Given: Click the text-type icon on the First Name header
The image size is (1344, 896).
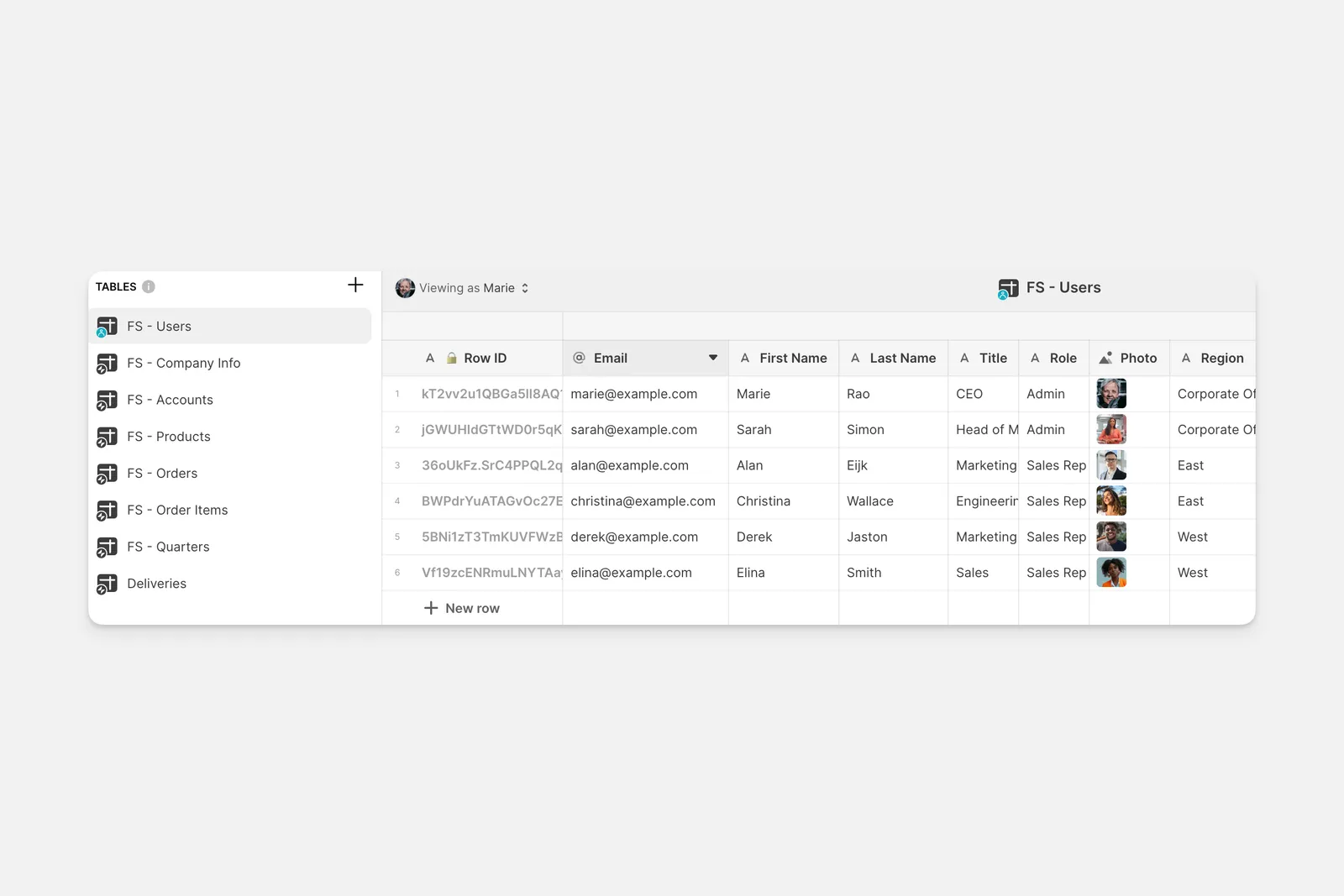Looking at the screenshot, I should [745, 358].
